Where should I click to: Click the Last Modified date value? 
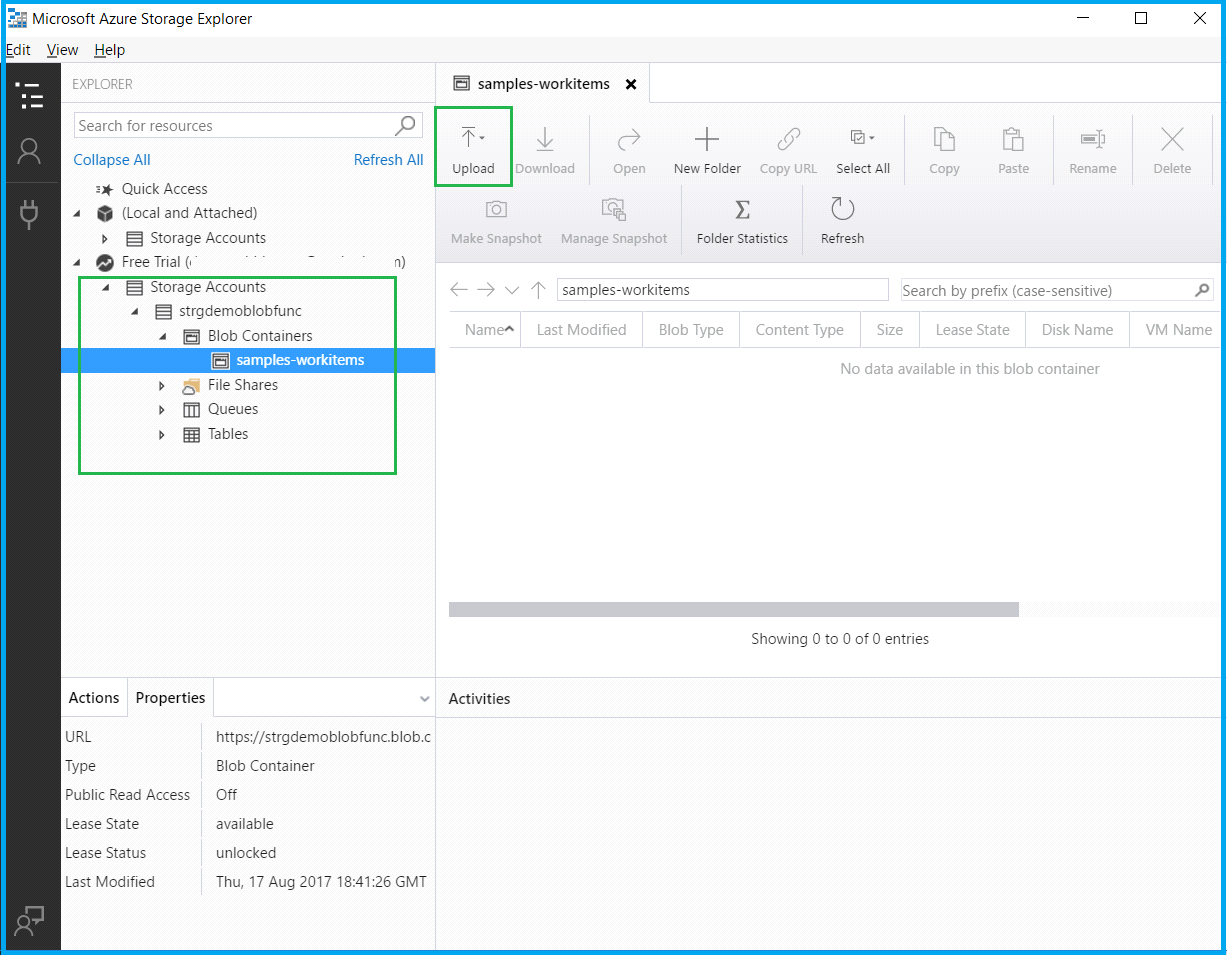321,882
